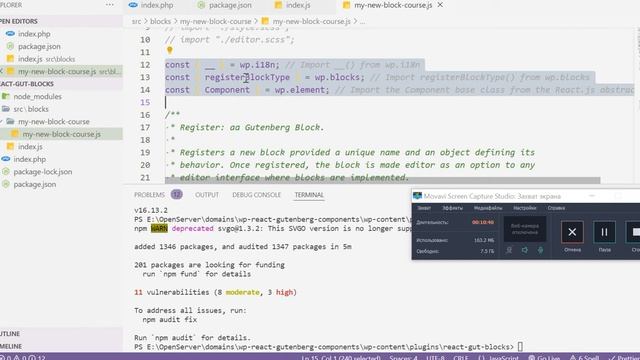
Task: Click the wp.i18n text on line 12
Action: [259, 65]
